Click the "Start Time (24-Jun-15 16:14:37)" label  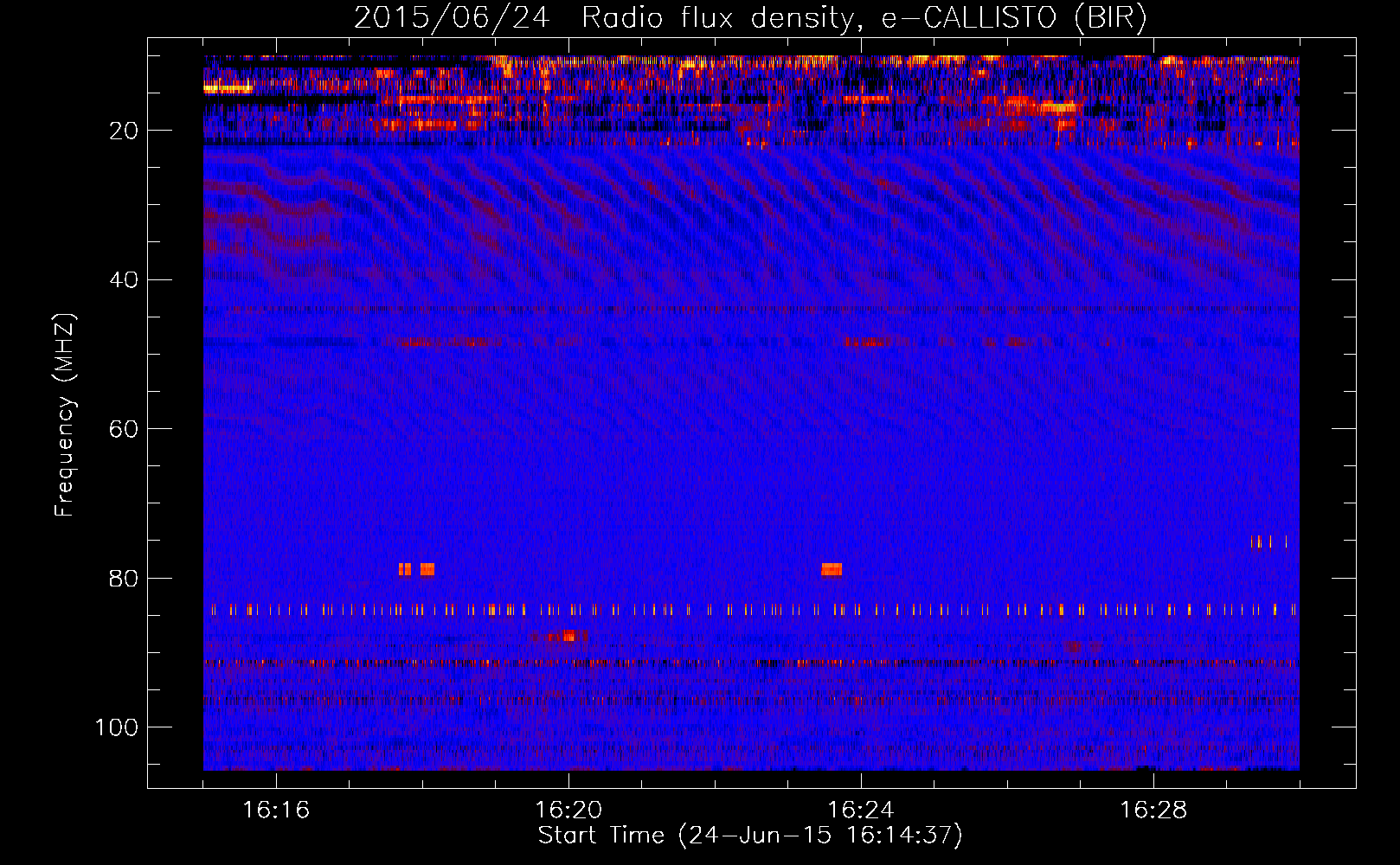(x=750, y=836)
